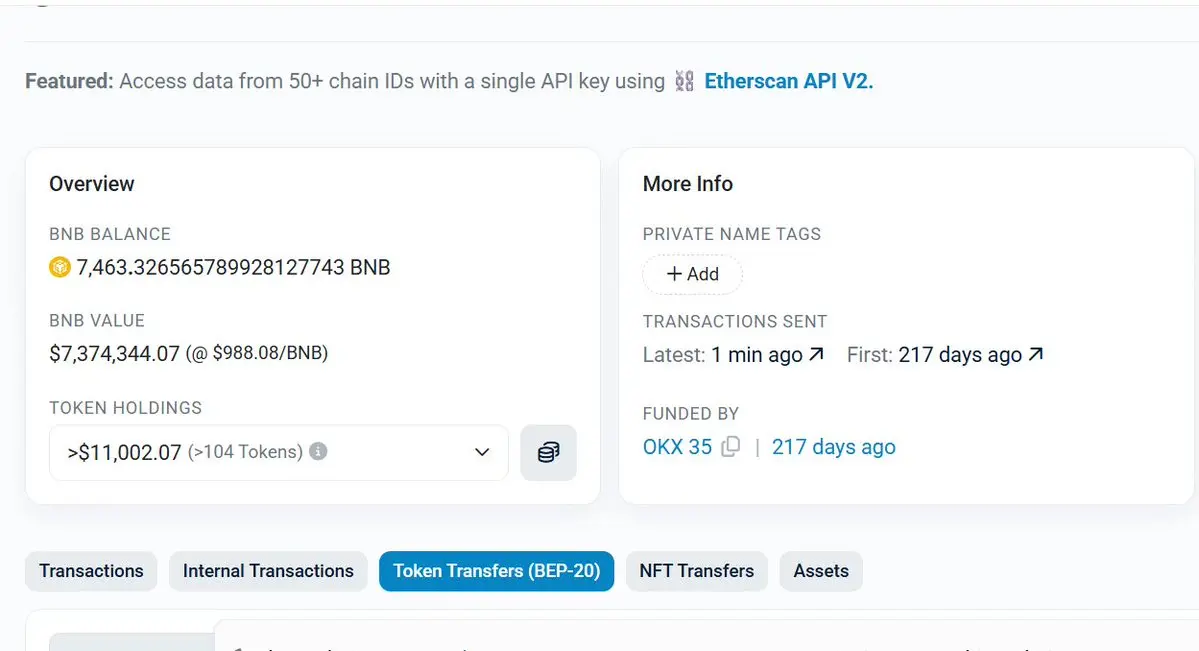Click the 217 days ago funding link
The height and width of the screenshot is (651, 1199).
pos(833,447)
